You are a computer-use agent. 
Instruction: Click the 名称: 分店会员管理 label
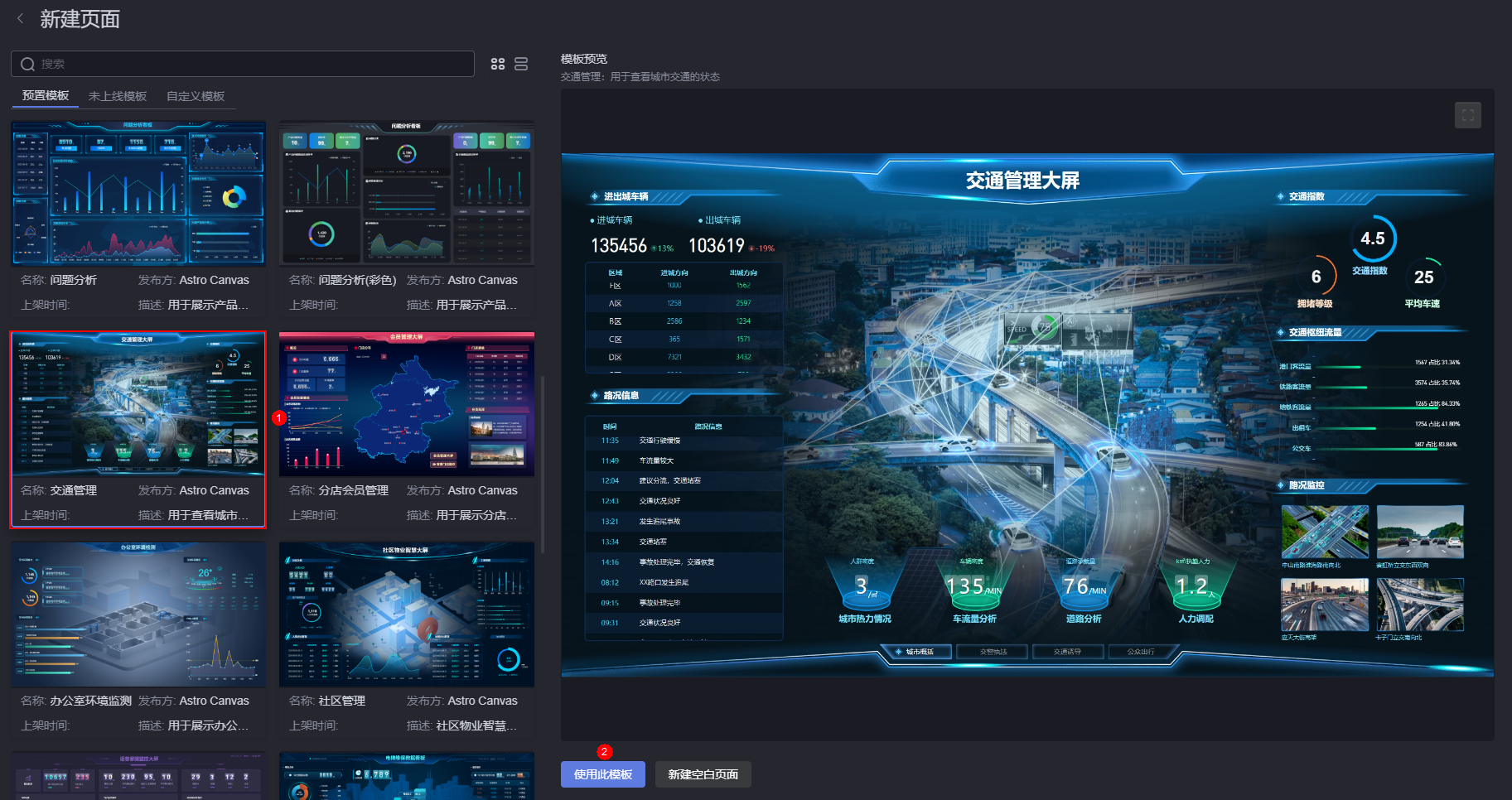(x=339, y=490)
